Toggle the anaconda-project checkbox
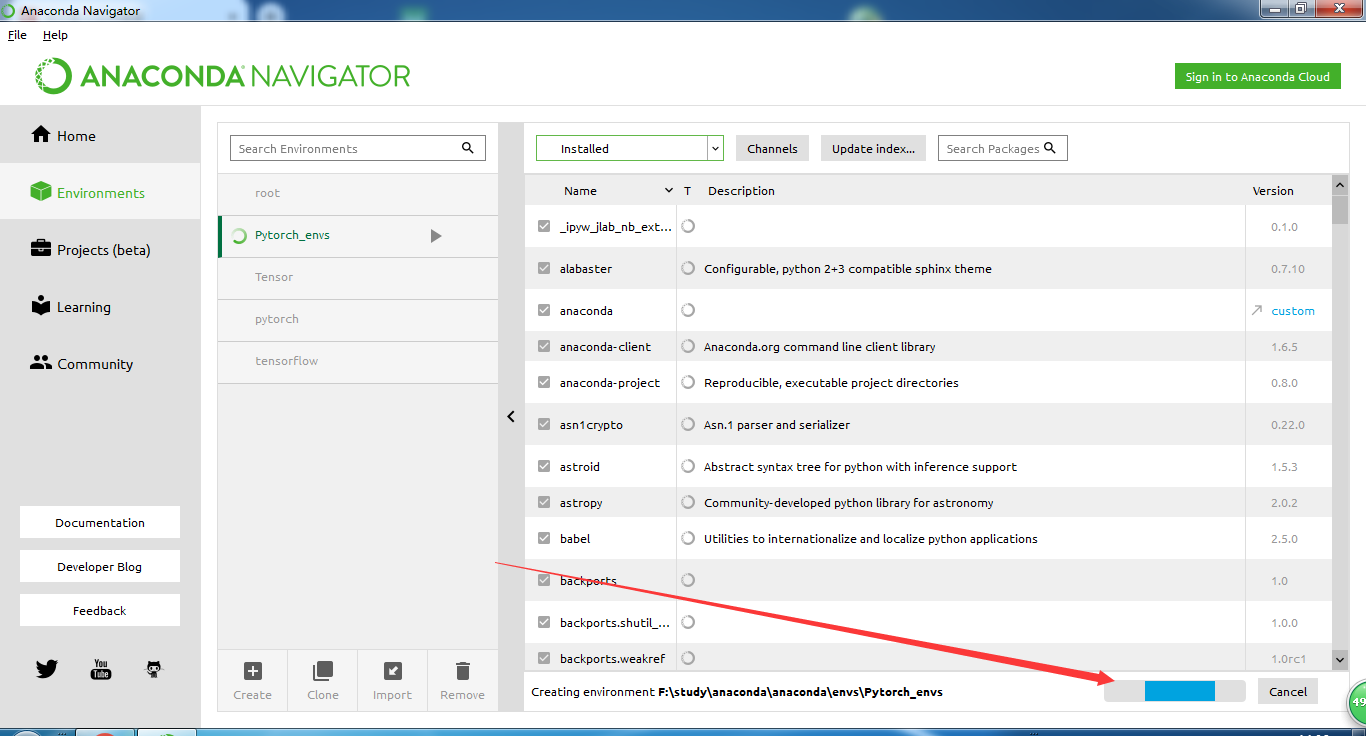 (544, 383)
